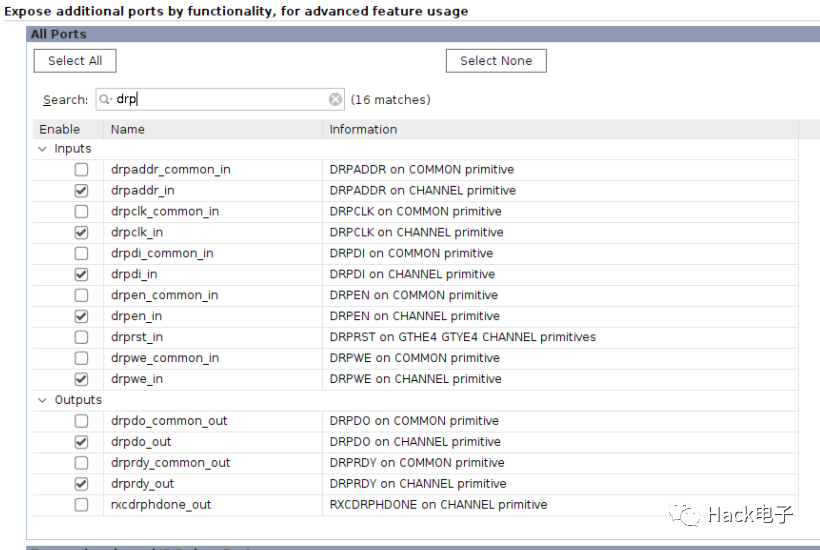Select the drpdo_common_out name cell
Image resolution: width=820 pixels, height=550 pixels.
213,420
